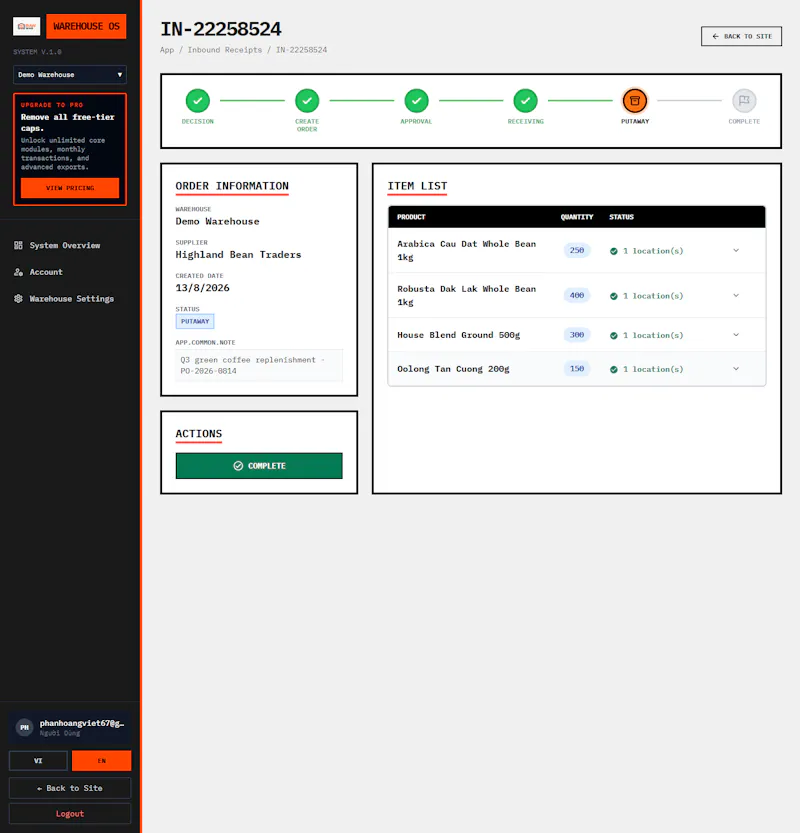Open the Demo Warehouse selector dropdown
This screenshot has width=800, height=833.
click(x=70, y=75)
